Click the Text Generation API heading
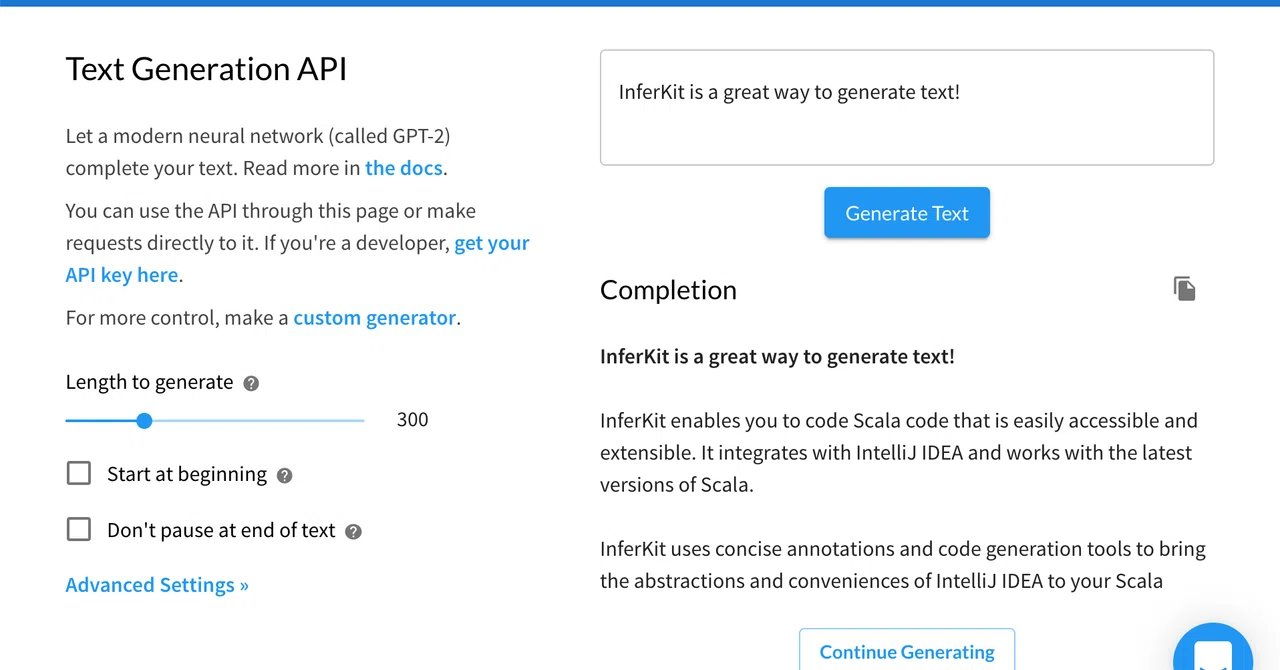Screen dimensions: 1280x670 pyautogui.click(x=206, y=69)
